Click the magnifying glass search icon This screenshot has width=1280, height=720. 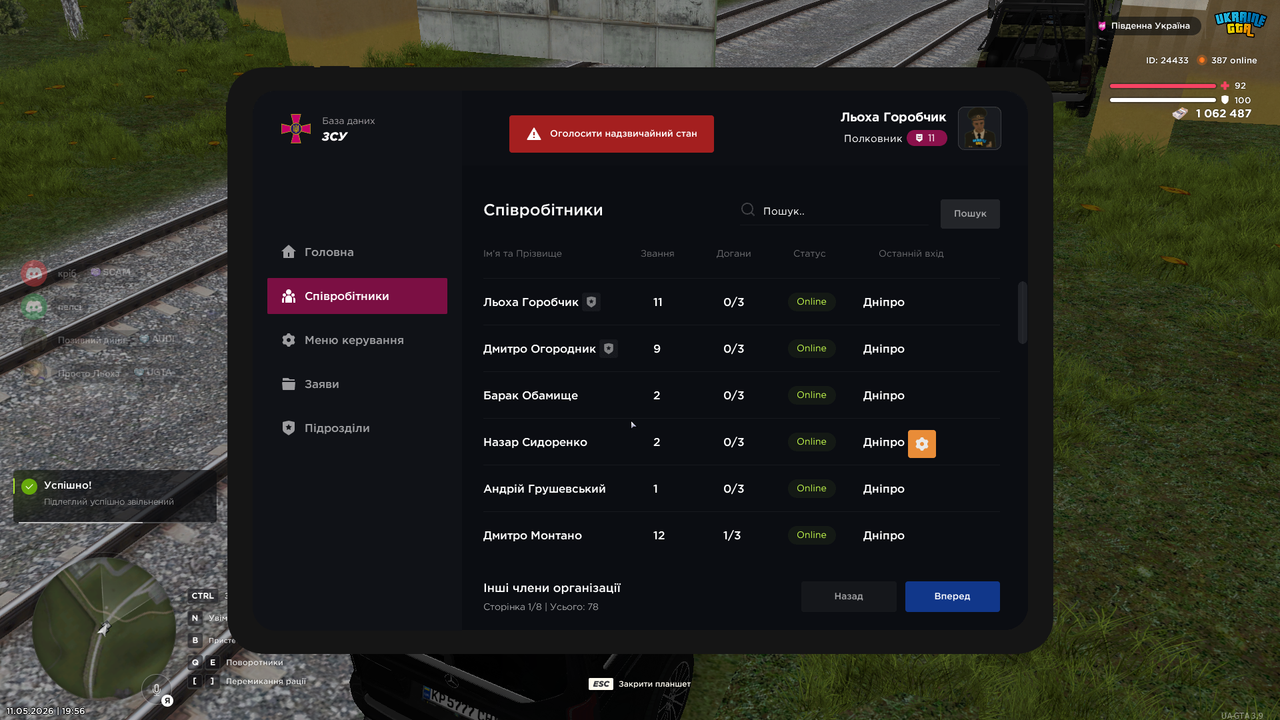click(x=748, y=210)
